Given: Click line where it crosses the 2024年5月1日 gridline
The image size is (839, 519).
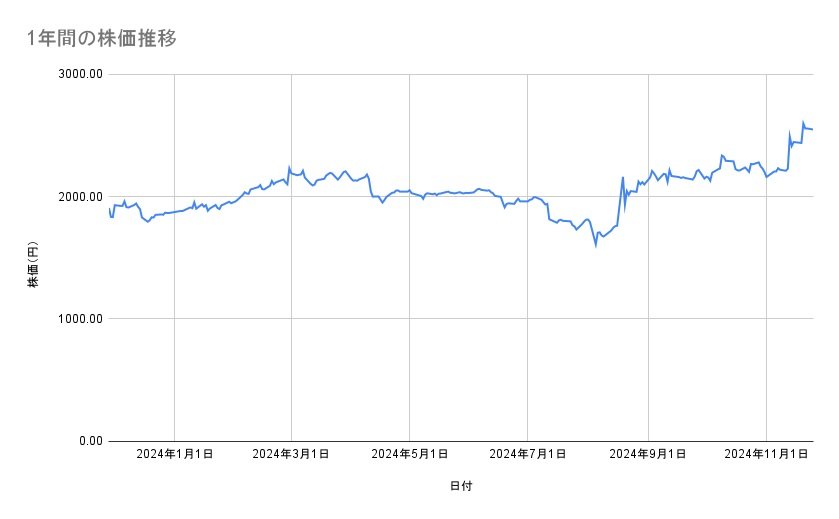Looking at the screenshot, I should pos(410,190).
